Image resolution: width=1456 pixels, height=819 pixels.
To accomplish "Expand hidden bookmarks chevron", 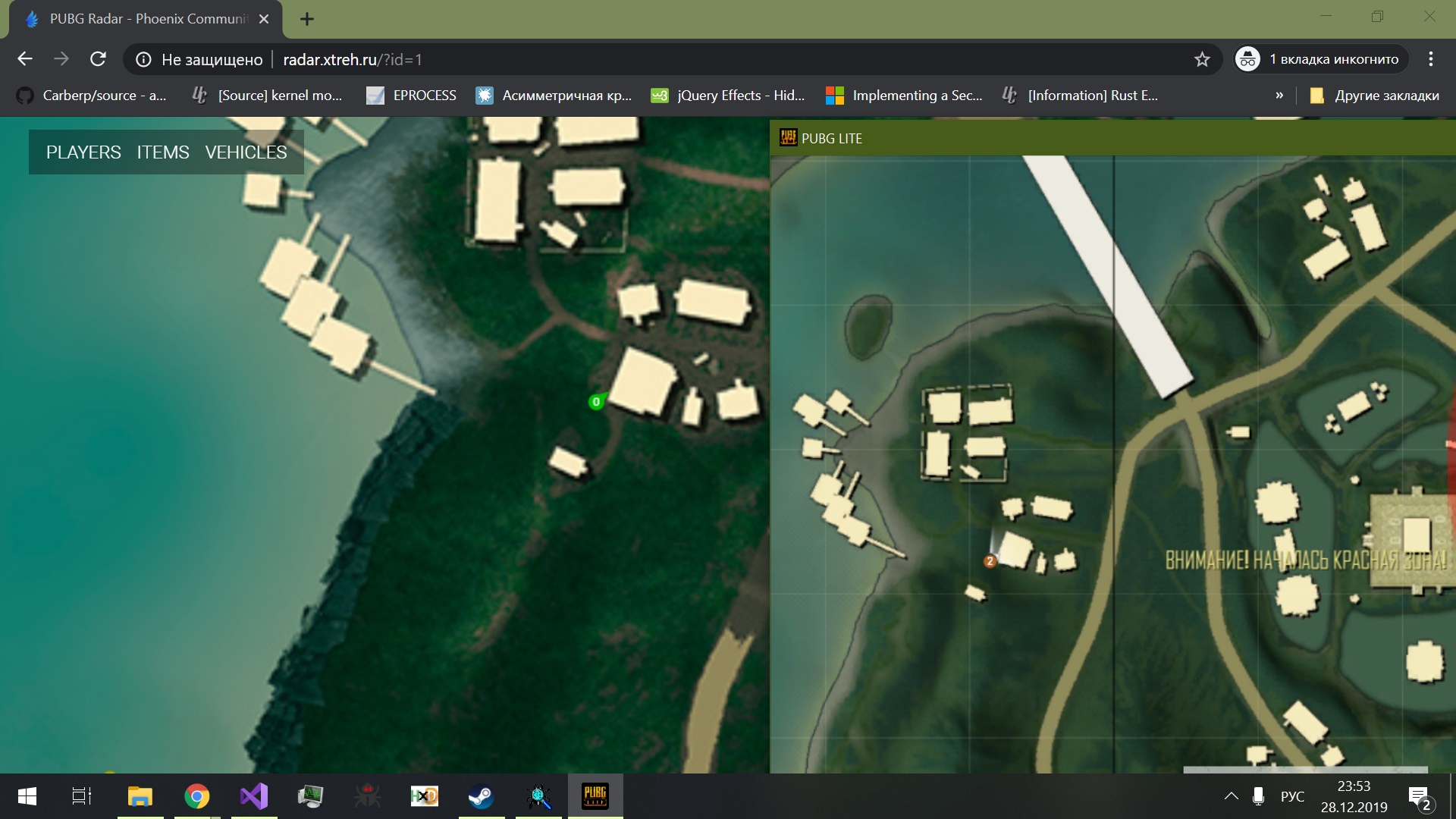I will coord(1279,96).
